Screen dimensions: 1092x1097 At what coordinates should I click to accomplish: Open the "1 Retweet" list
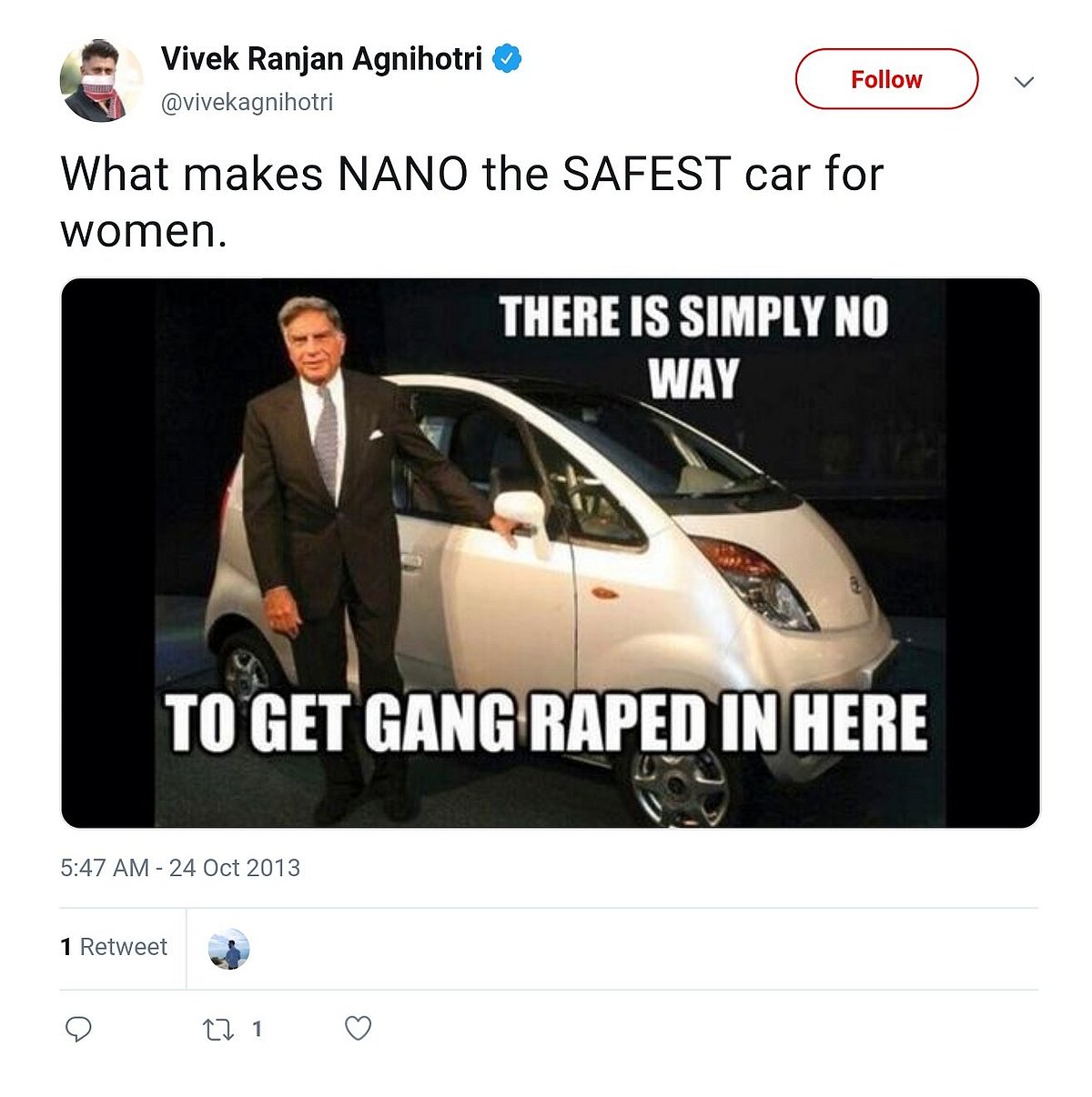click(114, 947)
